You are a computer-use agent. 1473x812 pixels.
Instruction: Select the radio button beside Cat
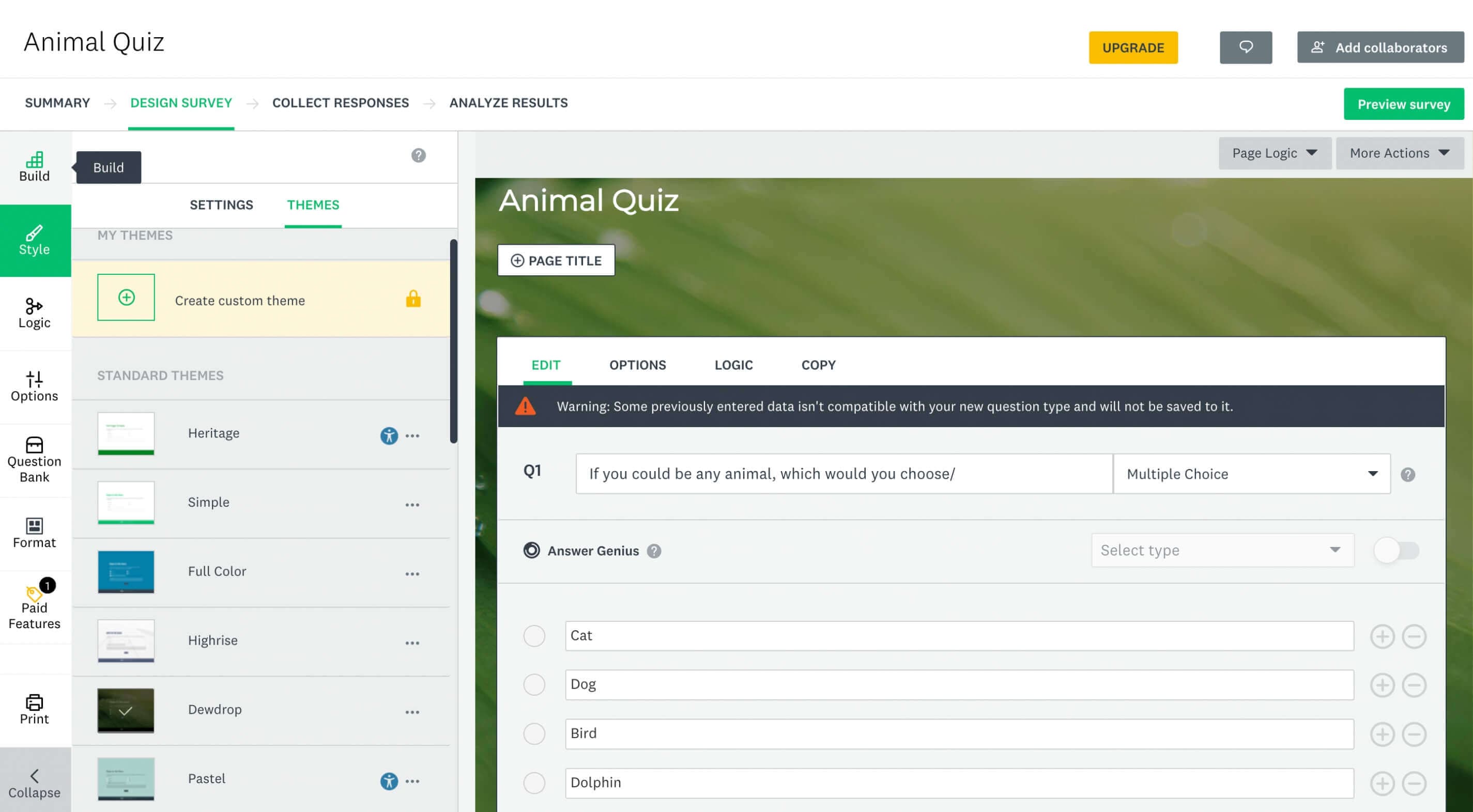coord(534,635)
